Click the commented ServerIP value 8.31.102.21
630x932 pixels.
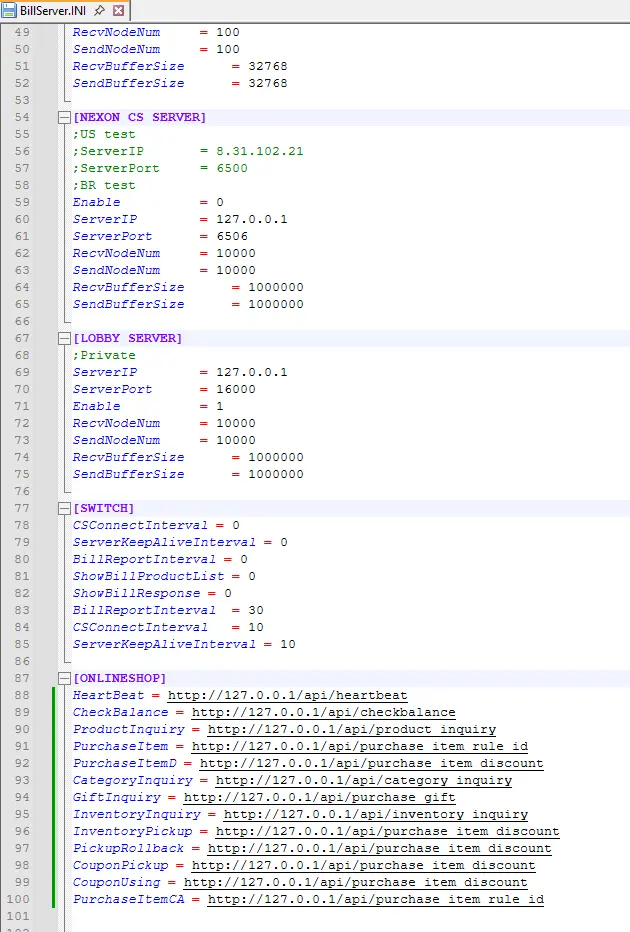point(260,151)
